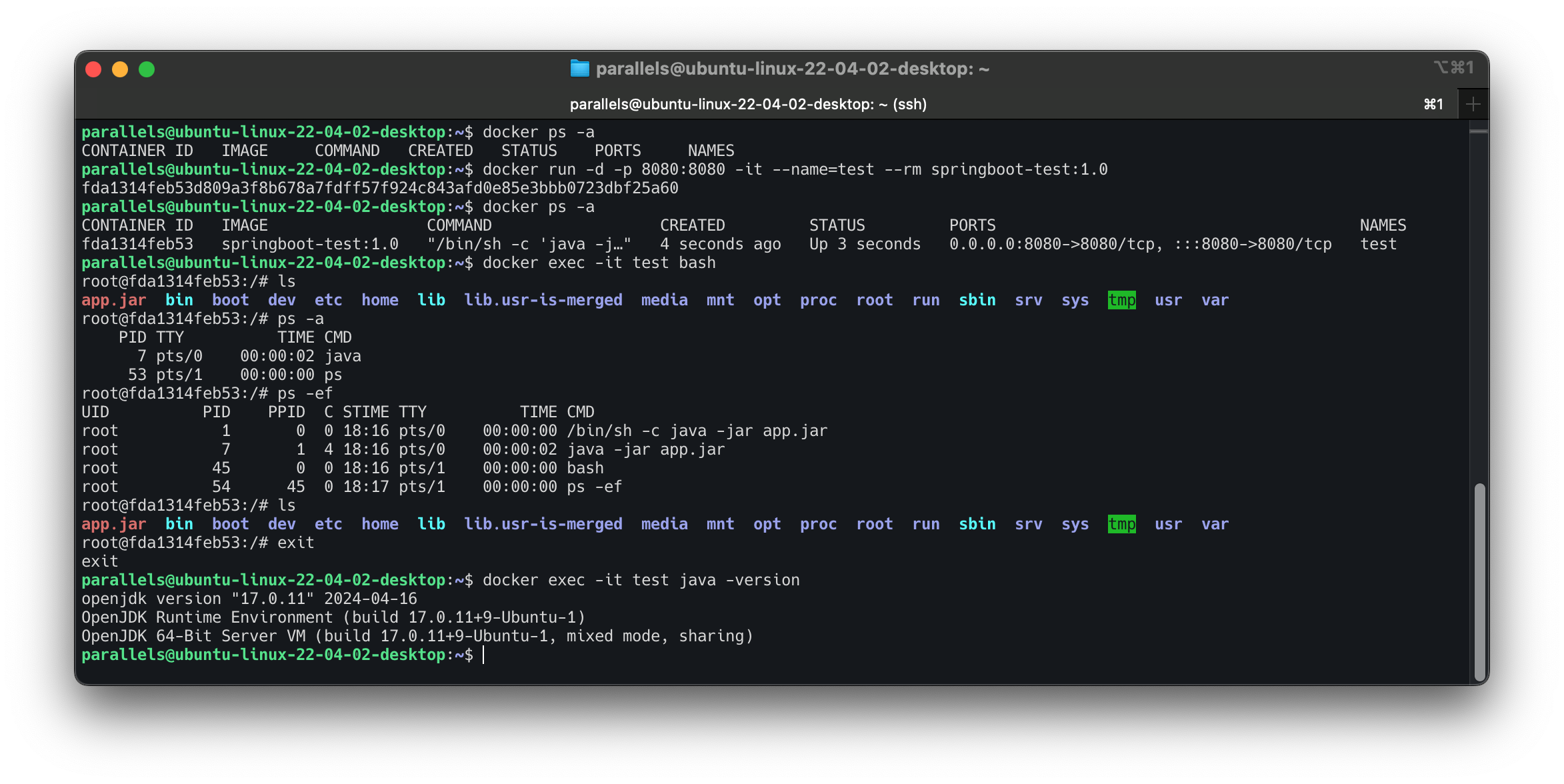Click lib.usr-is-merged in first ls output

543,300
